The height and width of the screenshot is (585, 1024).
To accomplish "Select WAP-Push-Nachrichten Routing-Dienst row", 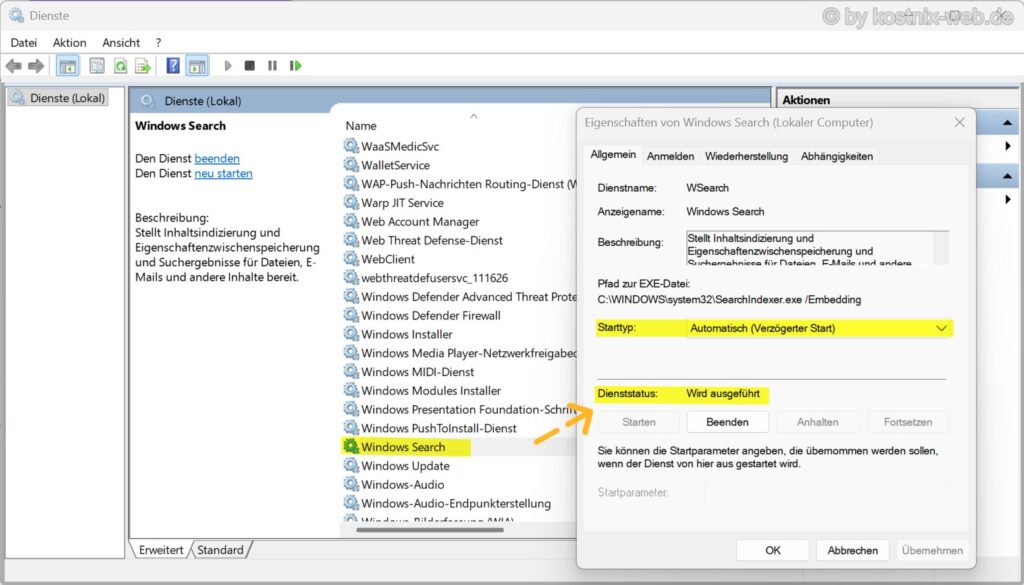I will [460, 184].
